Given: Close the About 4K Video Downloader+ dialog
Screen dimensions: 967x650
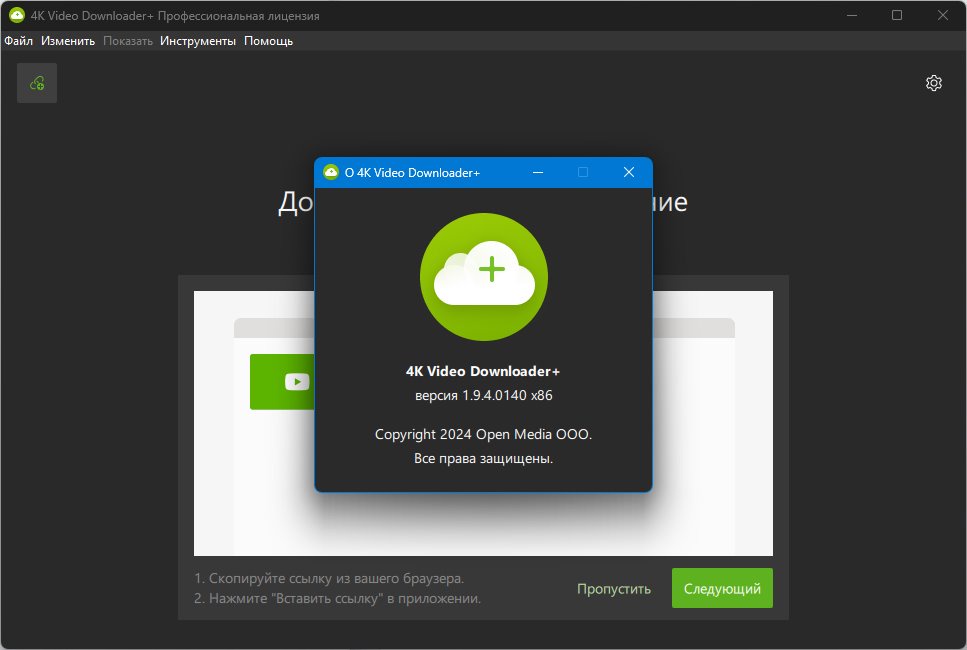Looking at the screenshot, I should pyautogui.click(x=628, y=172).
